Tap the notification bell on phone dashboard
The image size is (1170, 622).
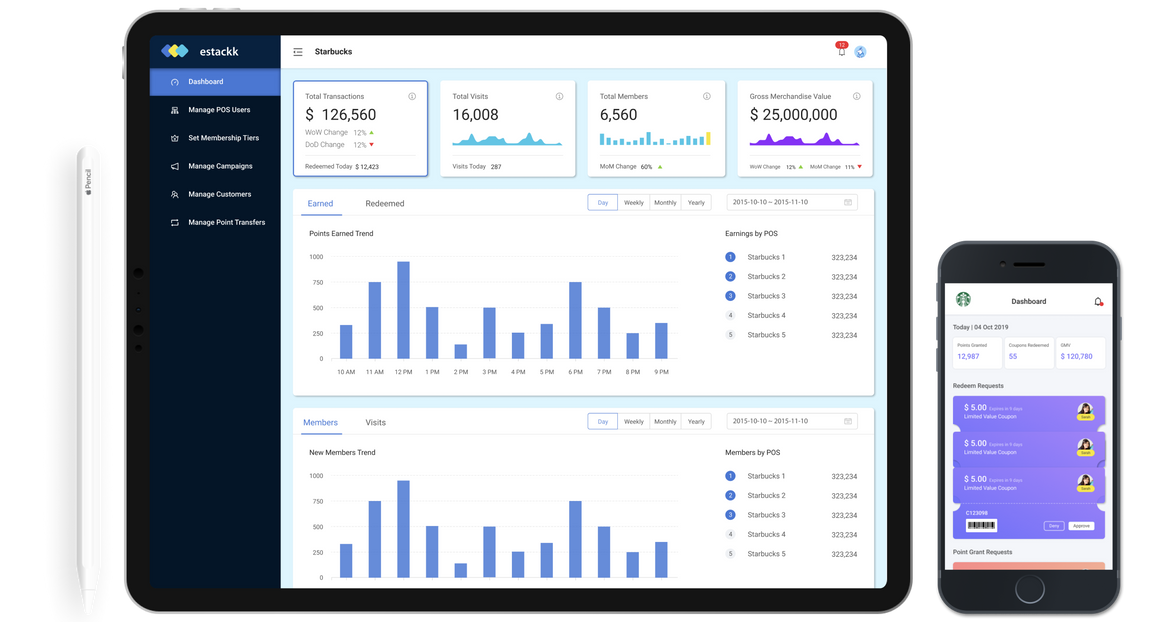[1098, 301]
